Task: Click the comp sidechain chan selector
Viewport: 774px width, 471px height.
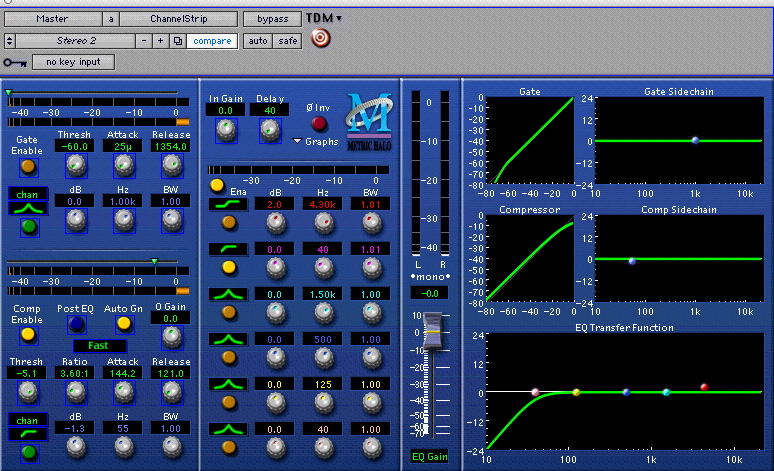Action: click(x=28, y=421)
